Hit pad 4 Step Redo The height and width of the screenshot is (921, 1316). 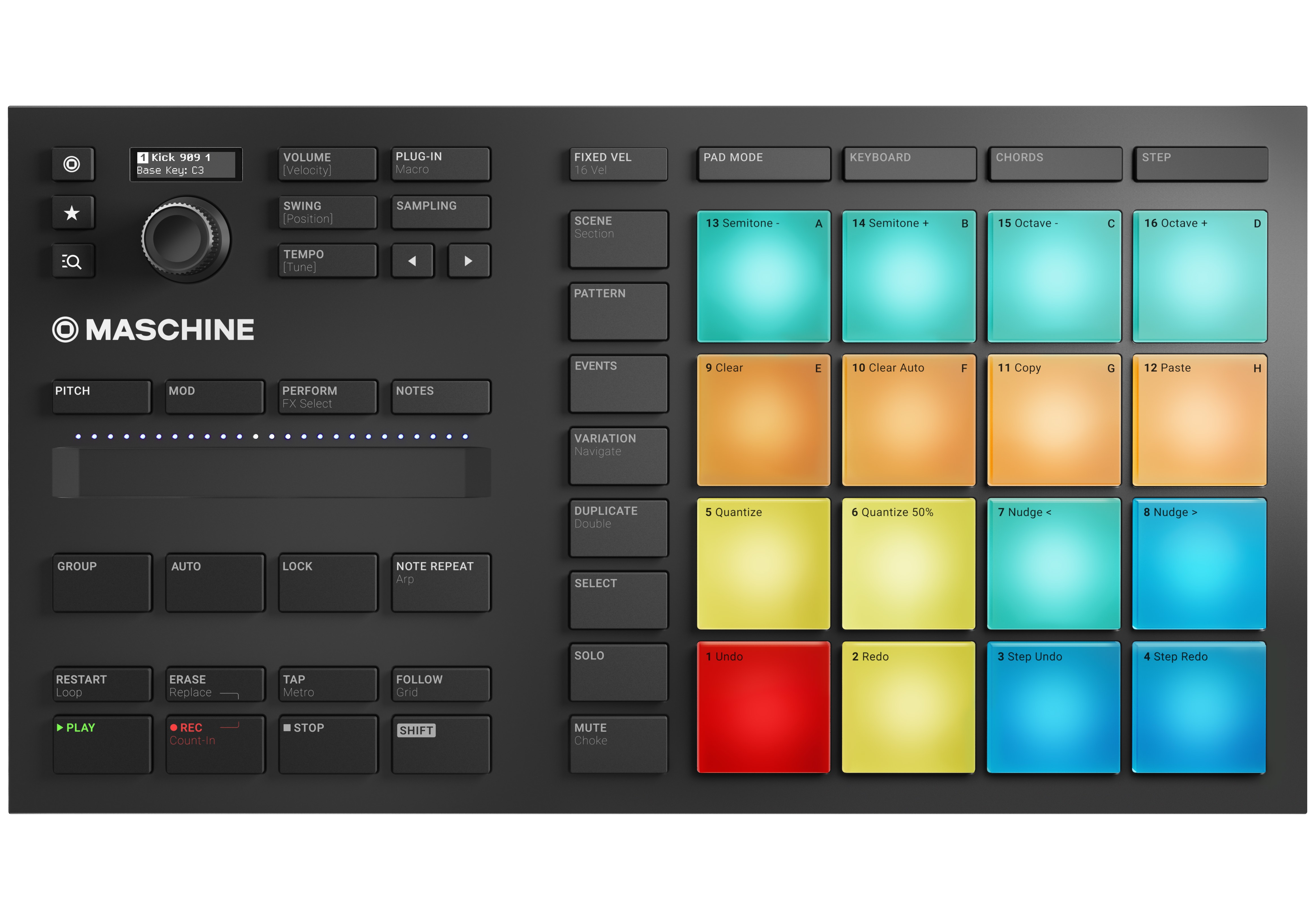click(1200, 708)
